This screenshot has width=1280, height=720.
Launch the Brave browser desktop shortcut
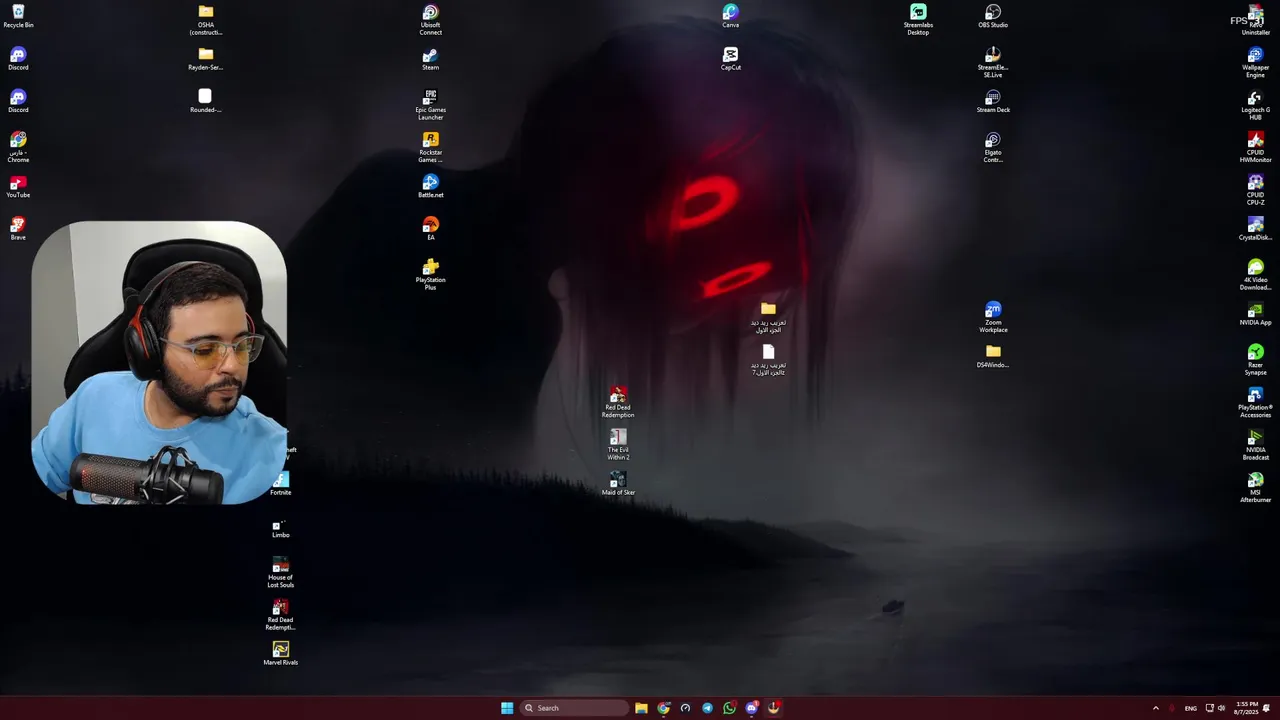coord(18,229)
